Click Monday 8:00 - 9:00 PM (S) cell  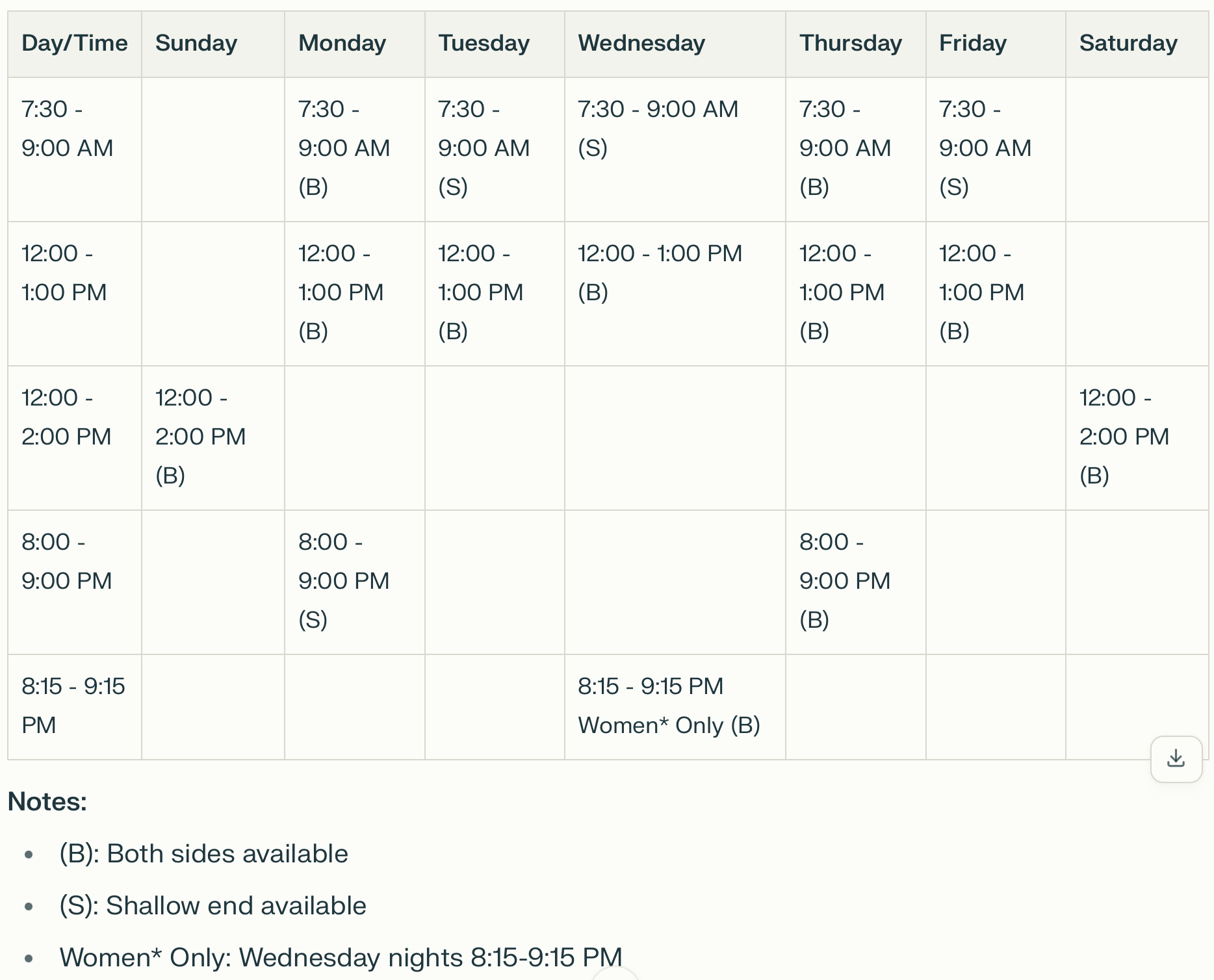click(x=354, y=582)
